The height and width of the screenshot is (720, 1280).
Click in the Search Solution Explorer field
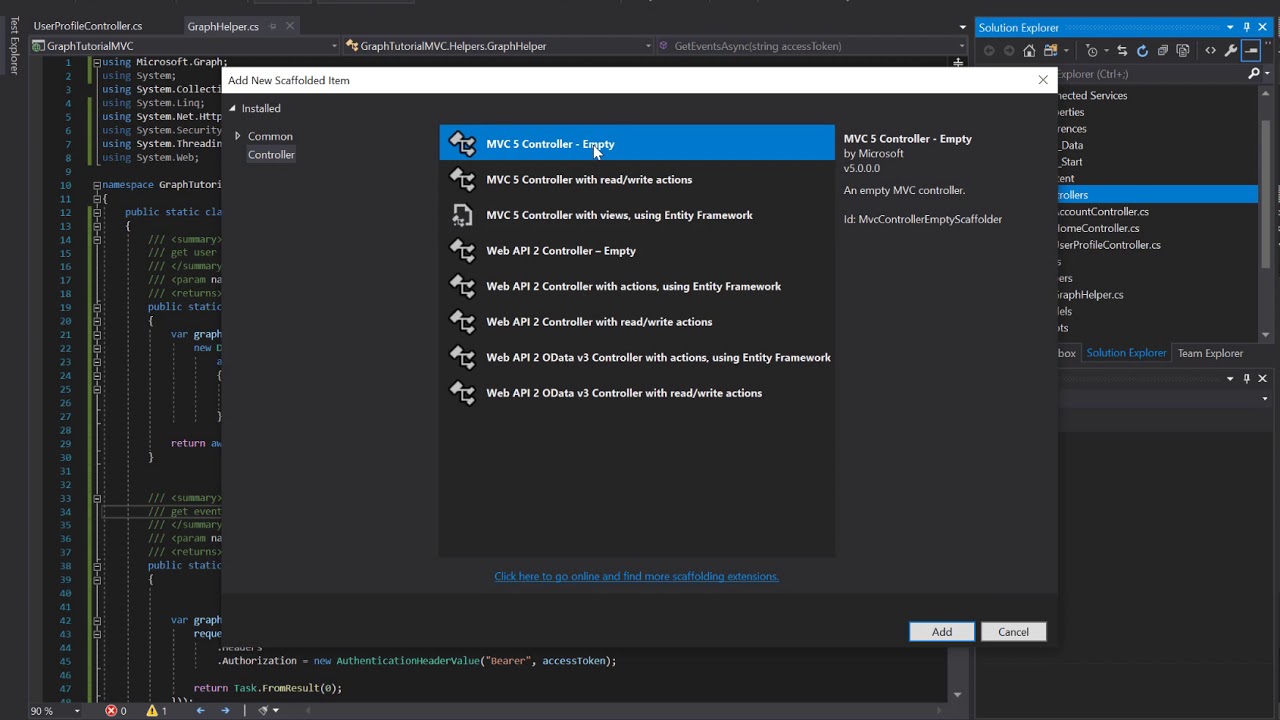point(1150,73)
